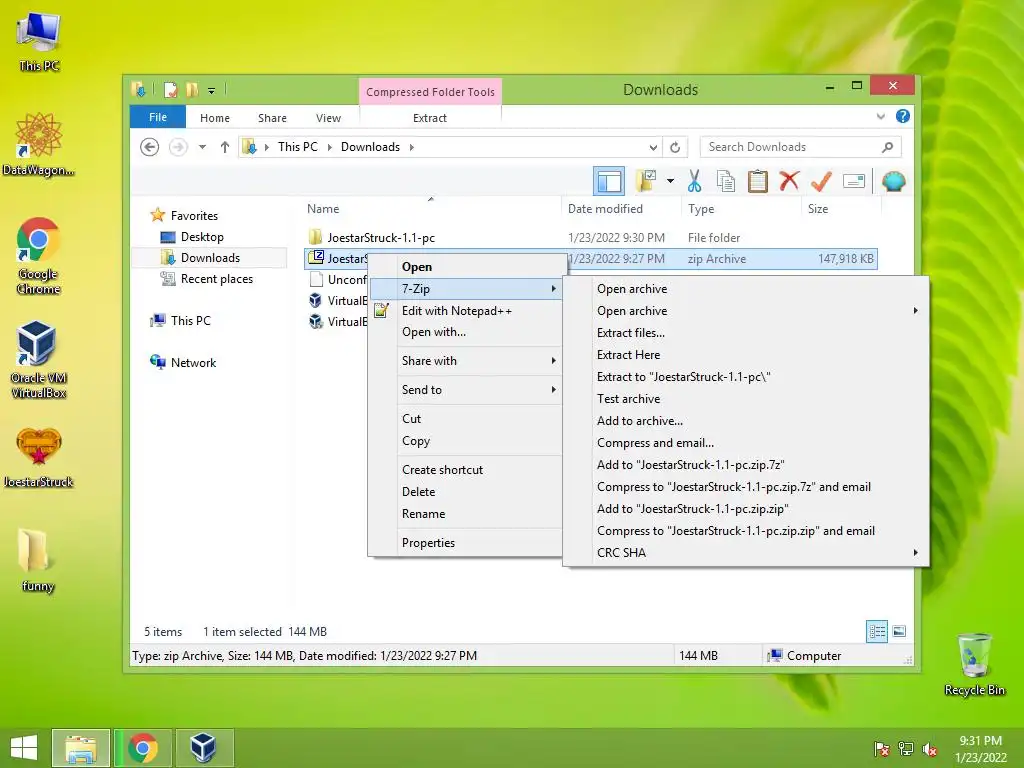Expand breadcrumb arrow after This PC
Image resolution: width=1024 pixels, height=768 pixels.
(x=329, y=147)
